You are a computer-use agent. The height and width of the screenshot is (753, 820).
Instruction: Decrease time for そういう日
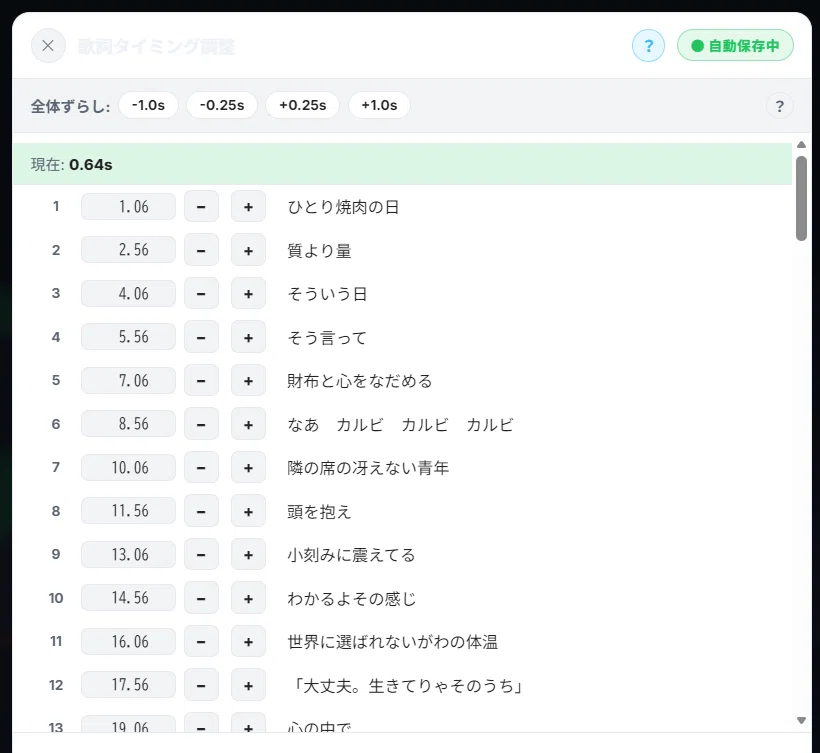(201, 294)
